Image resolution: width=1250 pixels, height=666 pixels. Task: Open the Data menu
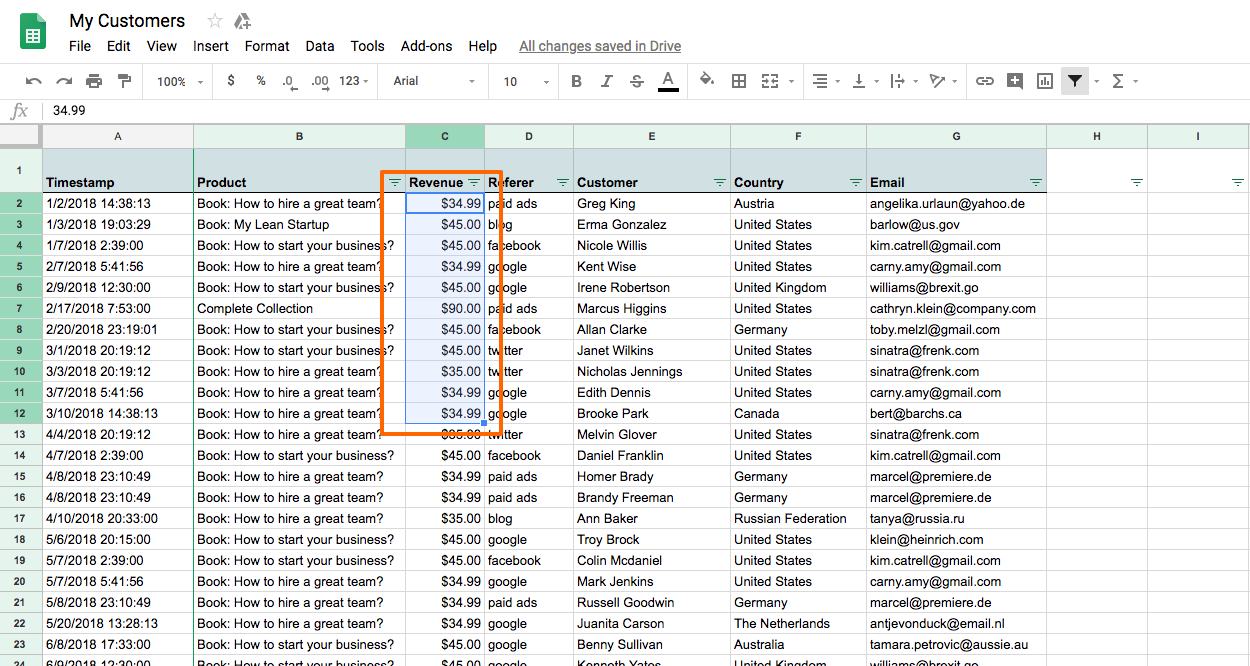tap(320, 46)
